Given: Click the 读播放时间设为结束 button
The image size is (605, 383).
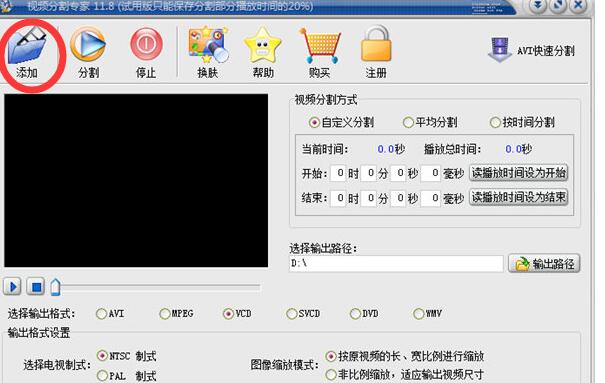Looking at the screenshot, I should coord(519,197).
